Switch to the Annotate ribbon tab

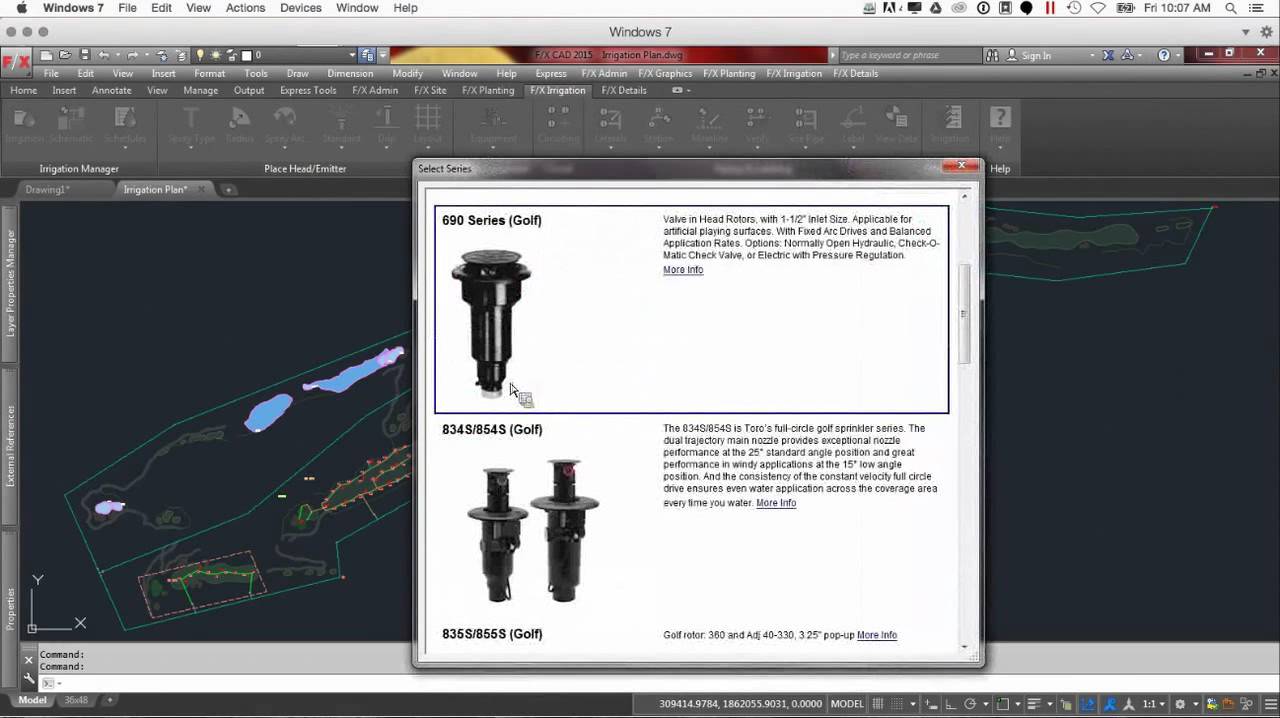(111, 90)
